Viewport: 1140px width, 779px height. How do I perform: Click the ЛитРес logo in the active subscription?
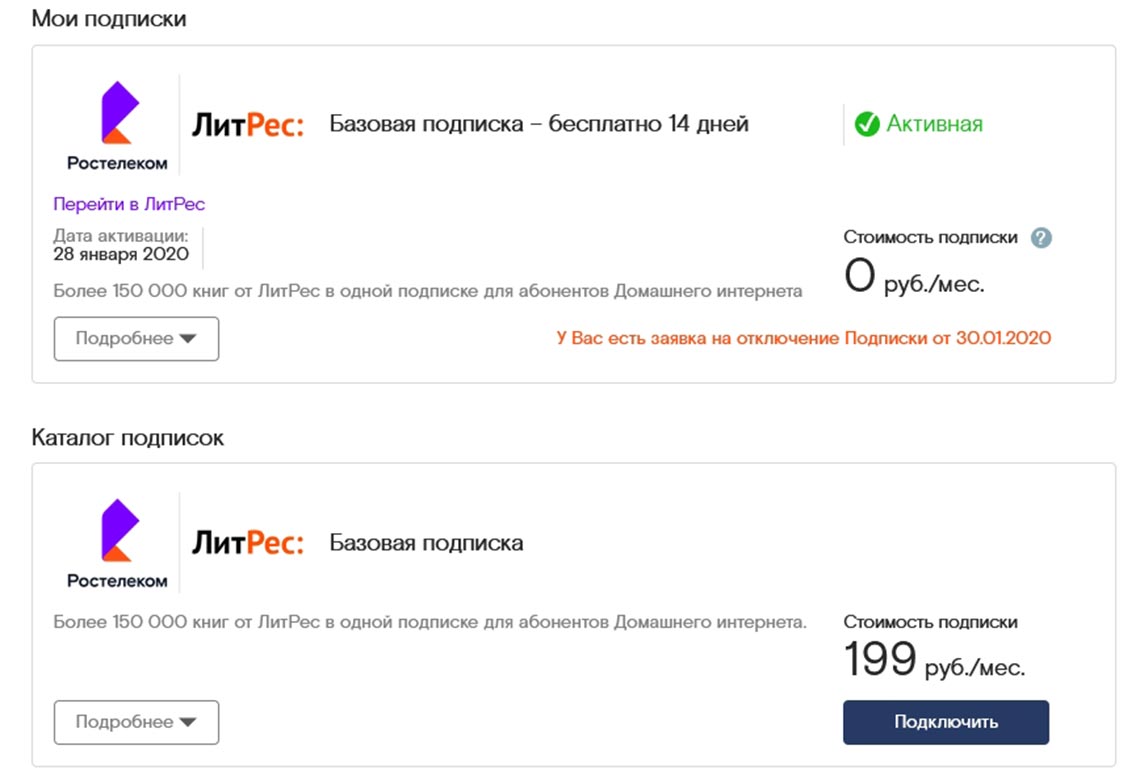(247, 125)
